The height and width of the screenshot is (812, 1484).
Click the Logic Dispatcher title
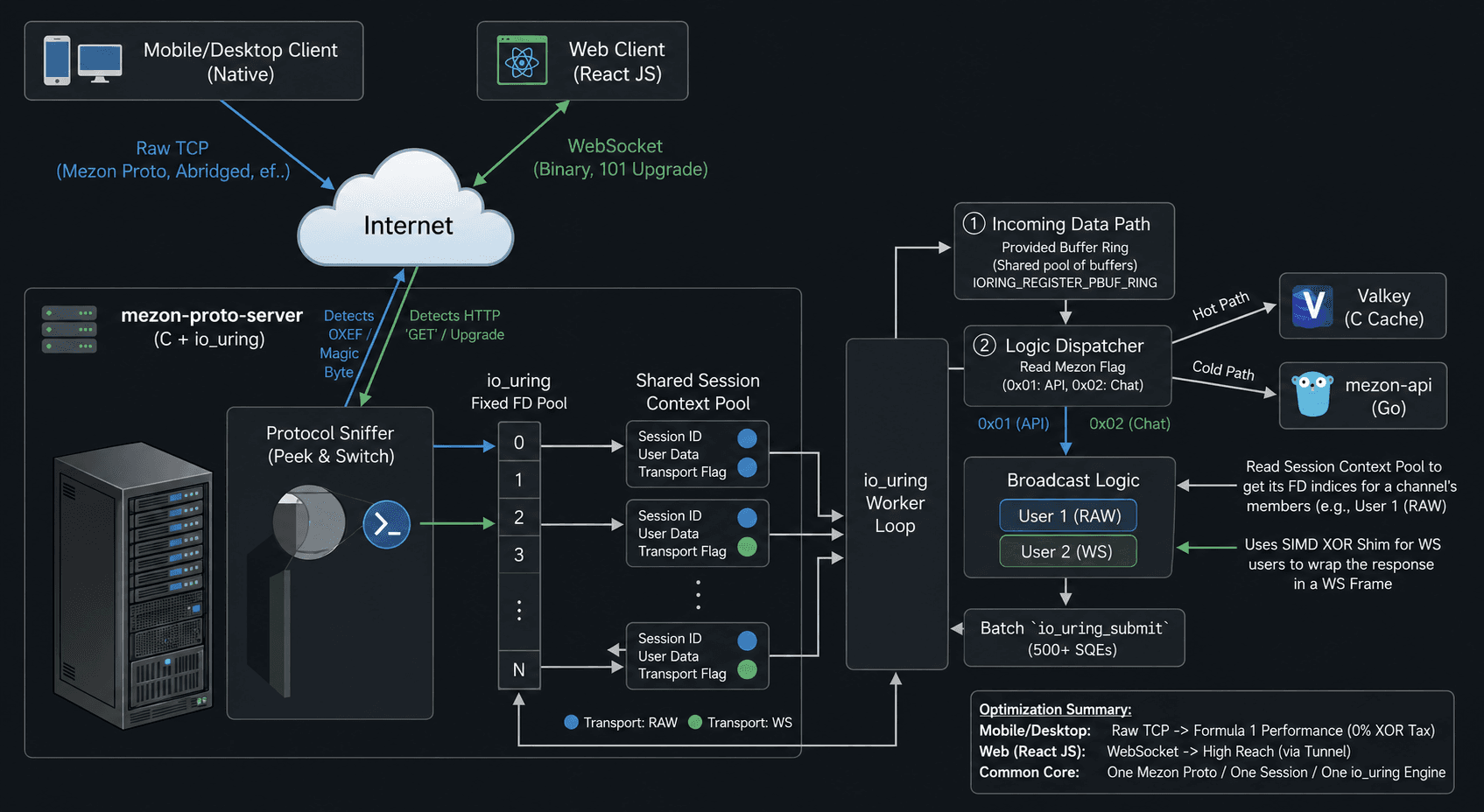[1074, 346]
